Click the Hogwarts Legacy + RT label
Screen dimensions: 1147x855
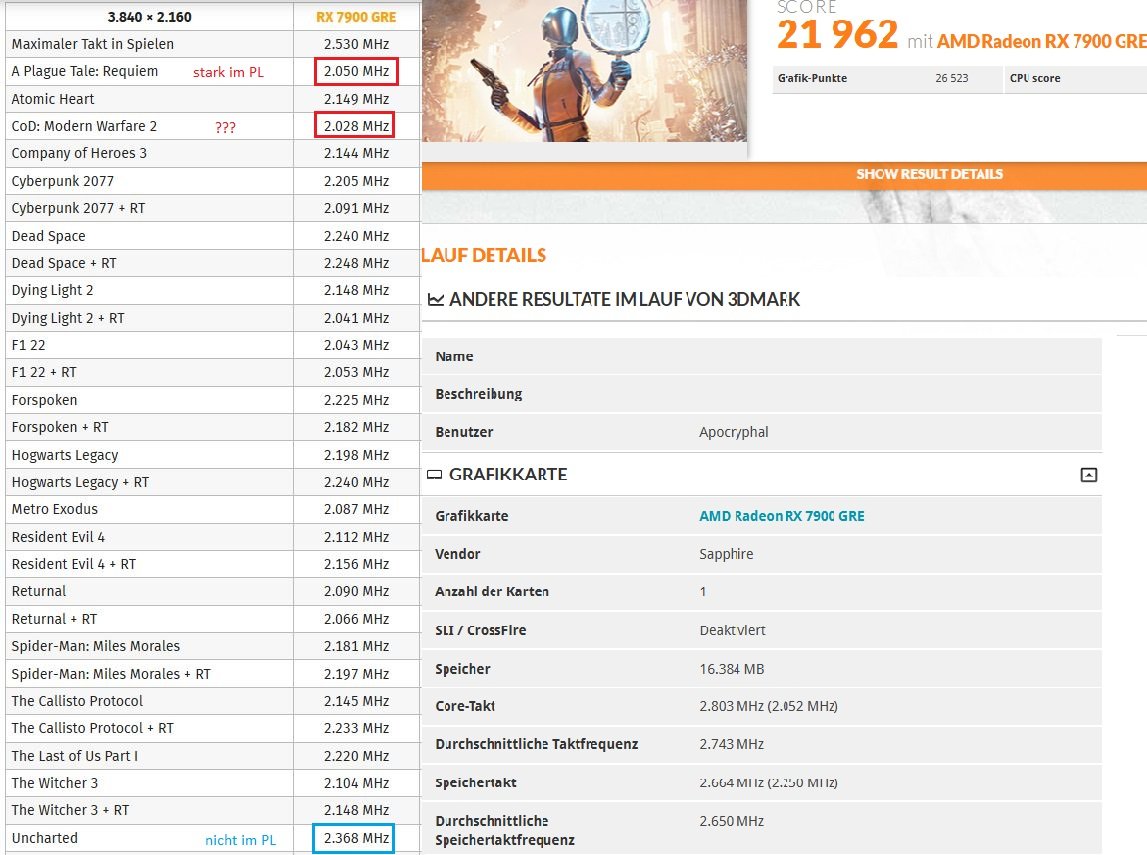click(x=80, y=482)
